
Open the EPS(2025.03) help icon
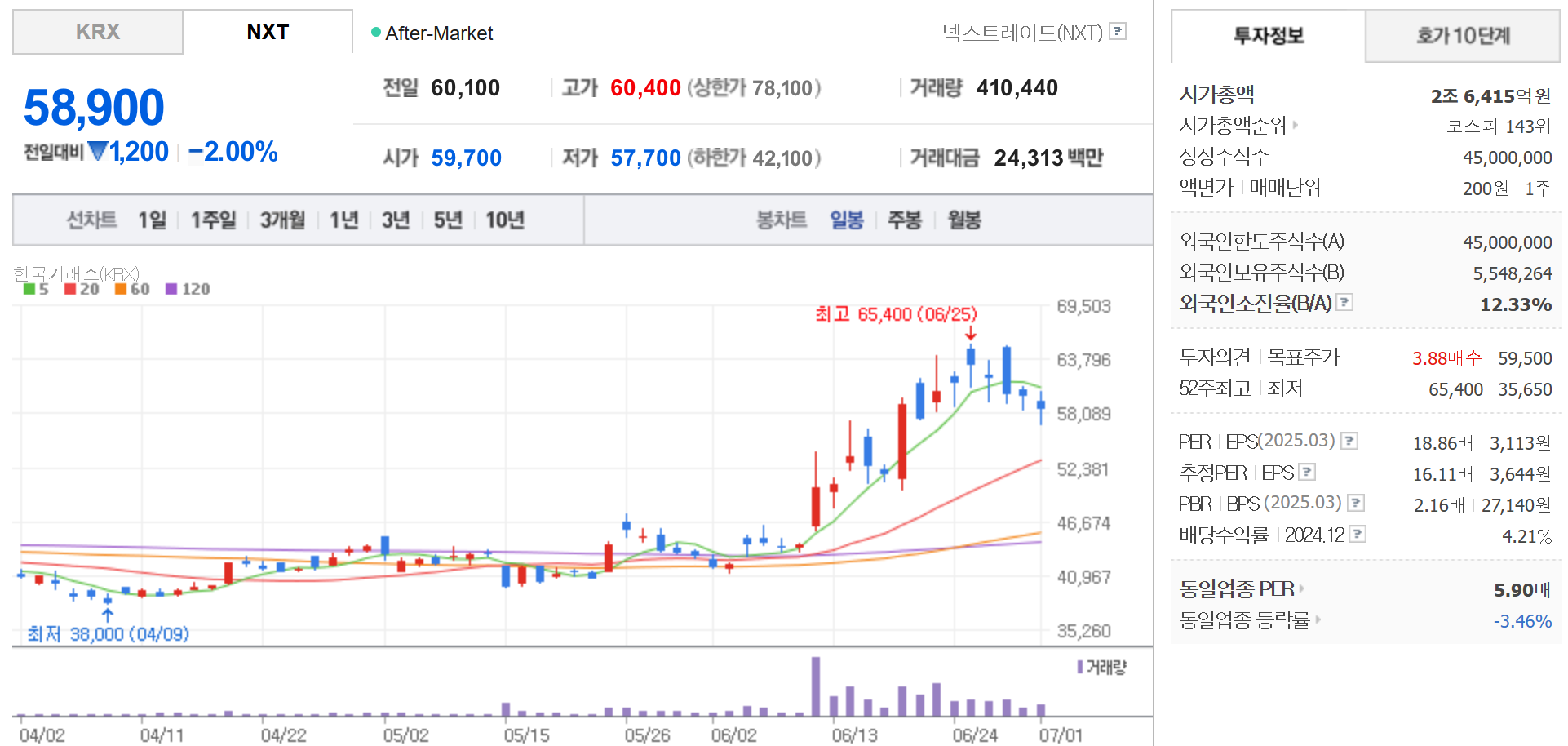(x=1351, y=440)
